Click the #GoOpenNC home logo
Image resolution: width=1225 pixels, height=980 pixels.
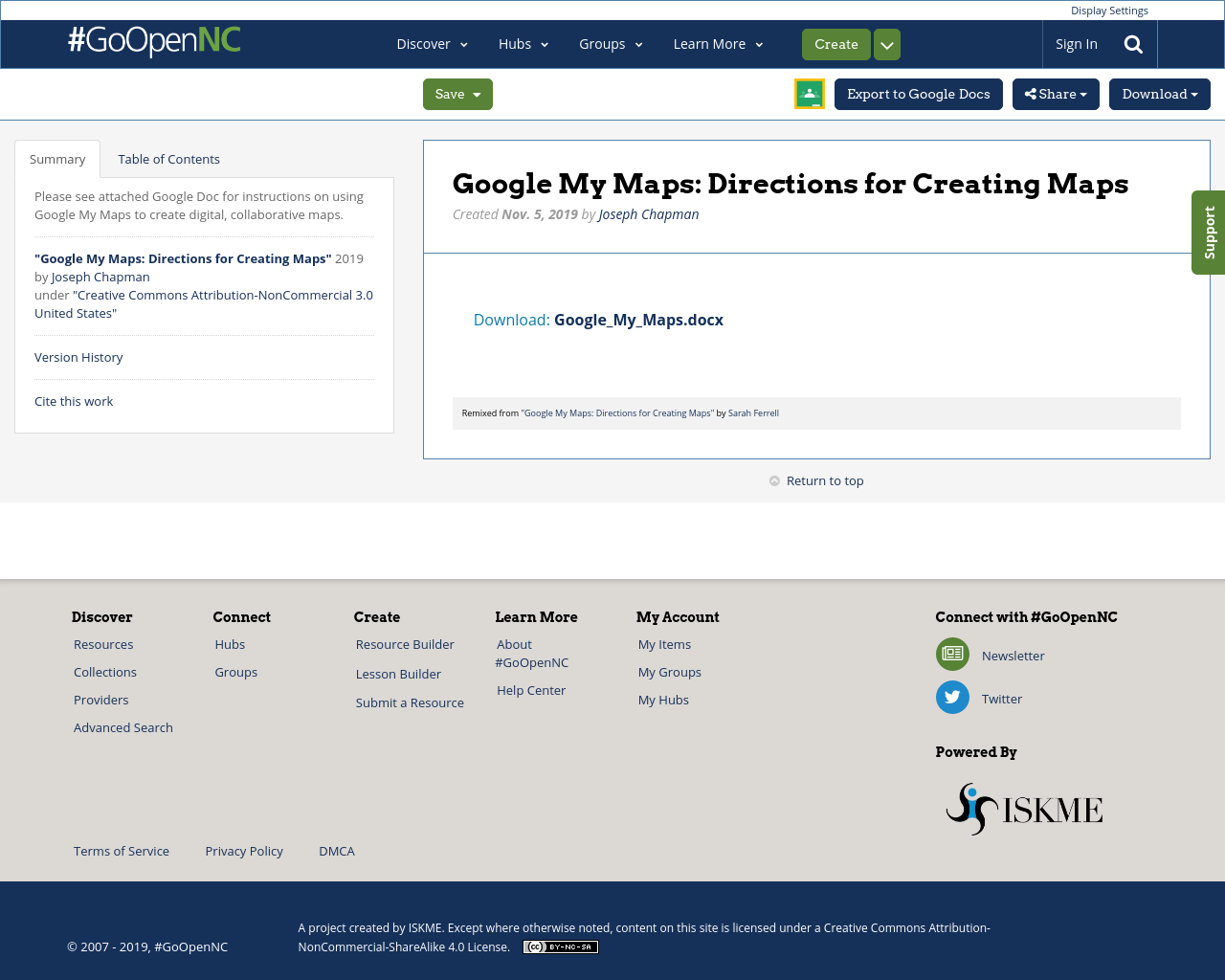point(153,43)
